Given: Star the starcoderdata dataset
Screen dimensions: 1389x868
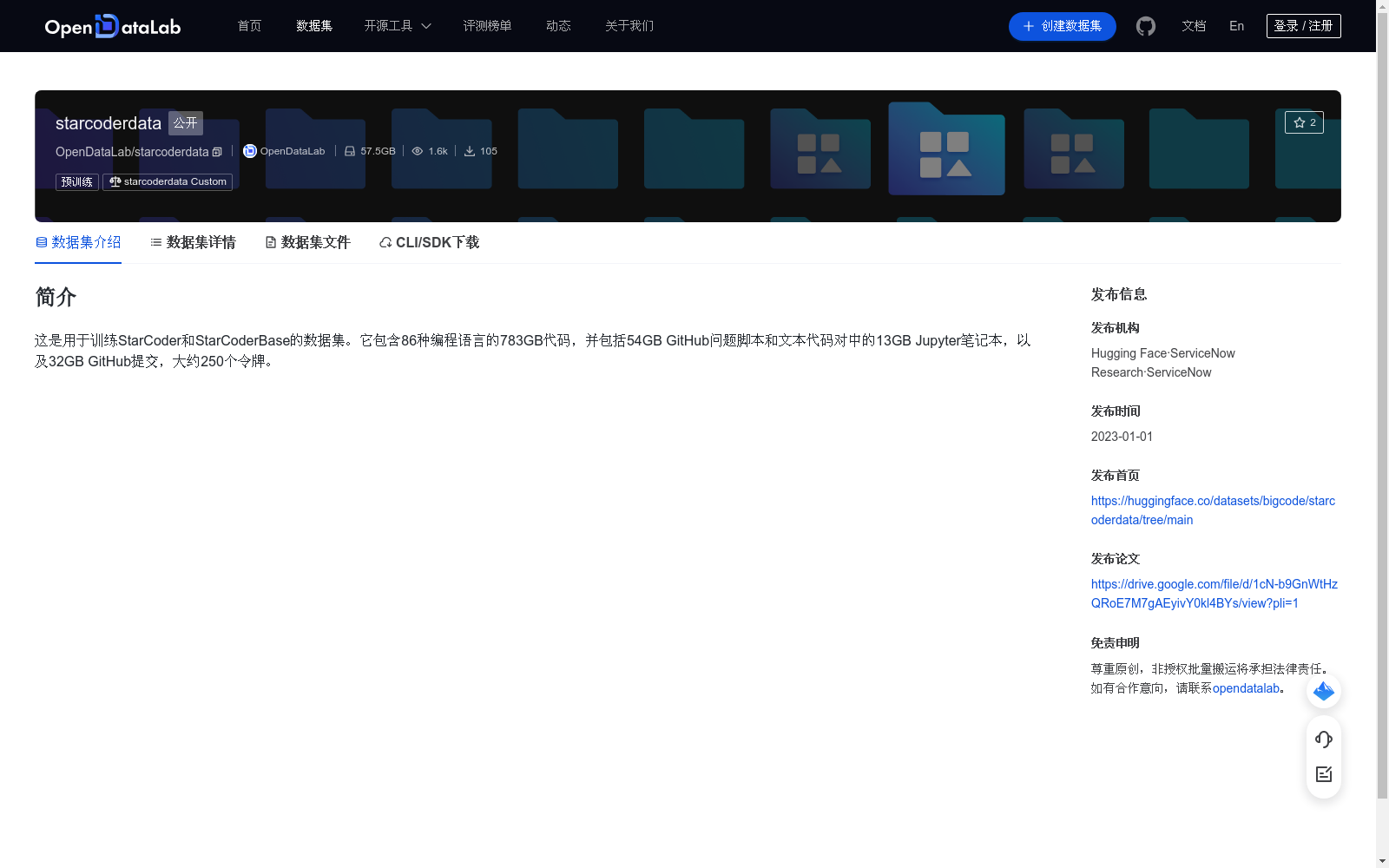Looking at the screenshot, I should pos(1304,122).
